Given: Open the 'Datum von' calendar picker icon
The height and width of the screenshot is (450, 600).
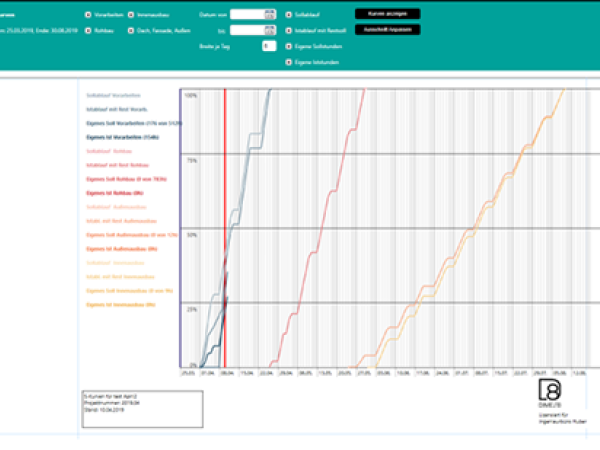Looking at the screenshot, I should click(270, 15).
